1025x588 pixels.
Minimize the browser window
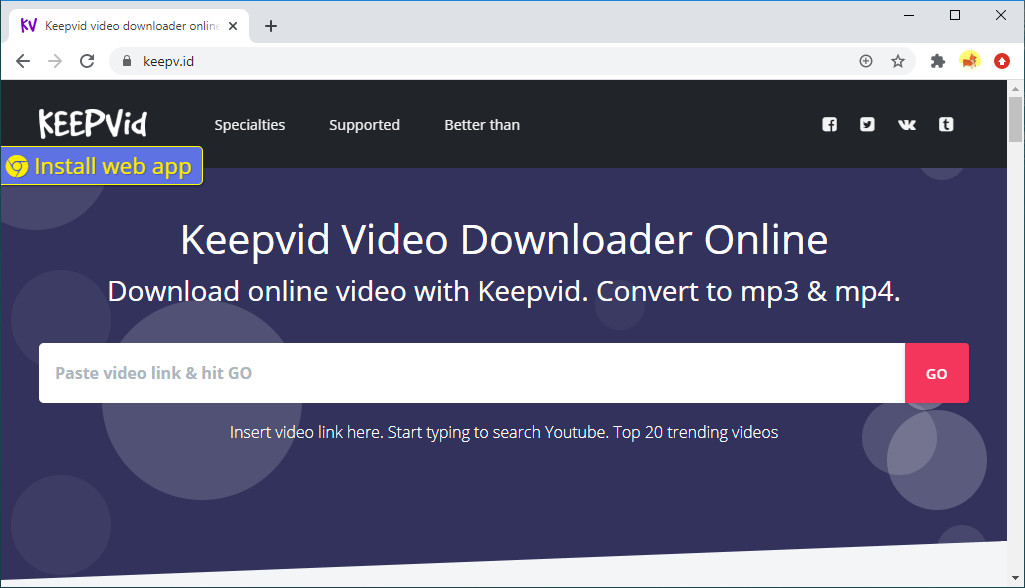909,15
